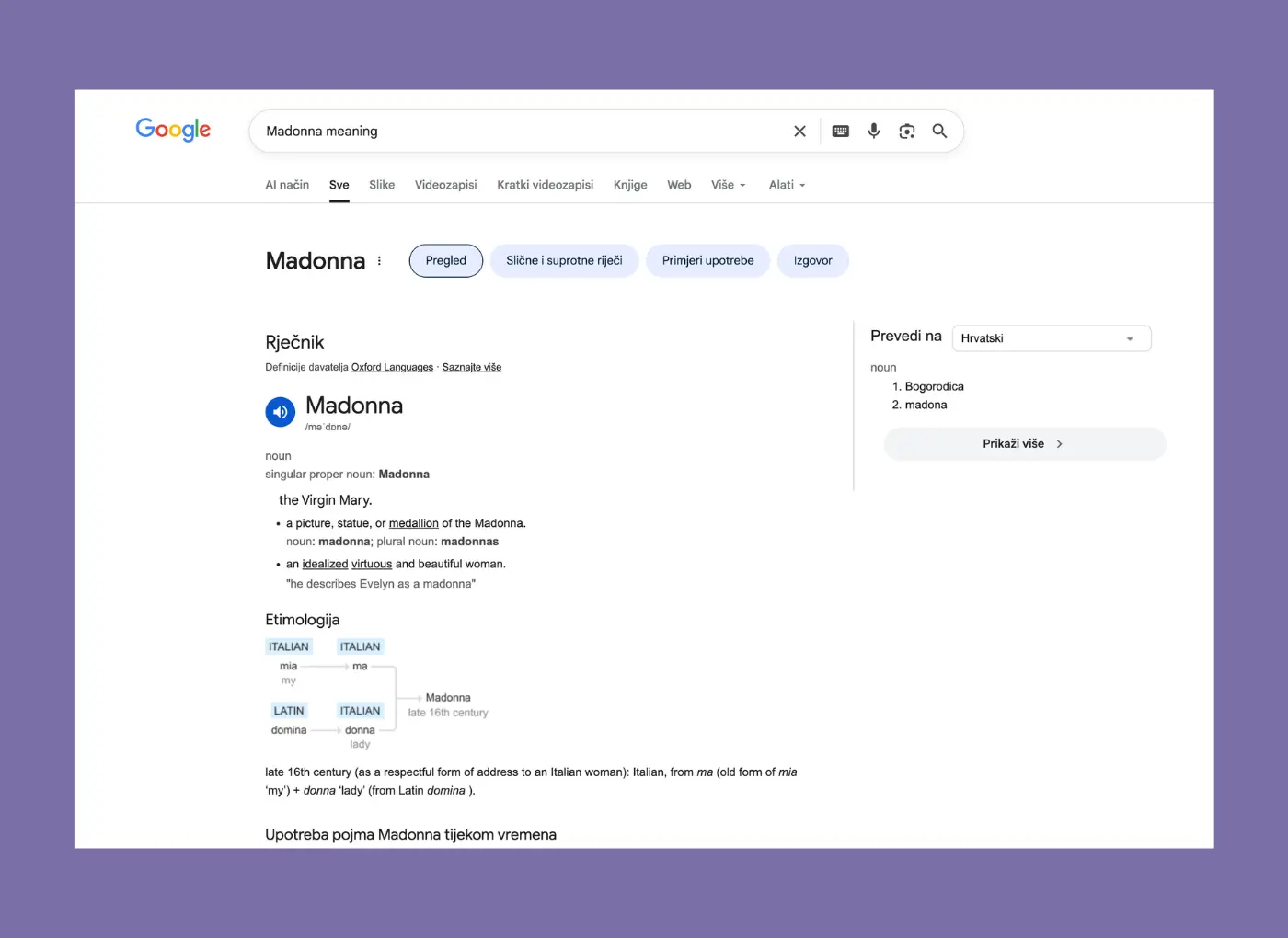Play the Madonna pronunciation audio
The width and height of the screenshot is (1288, 938).
tap(281, 412)
